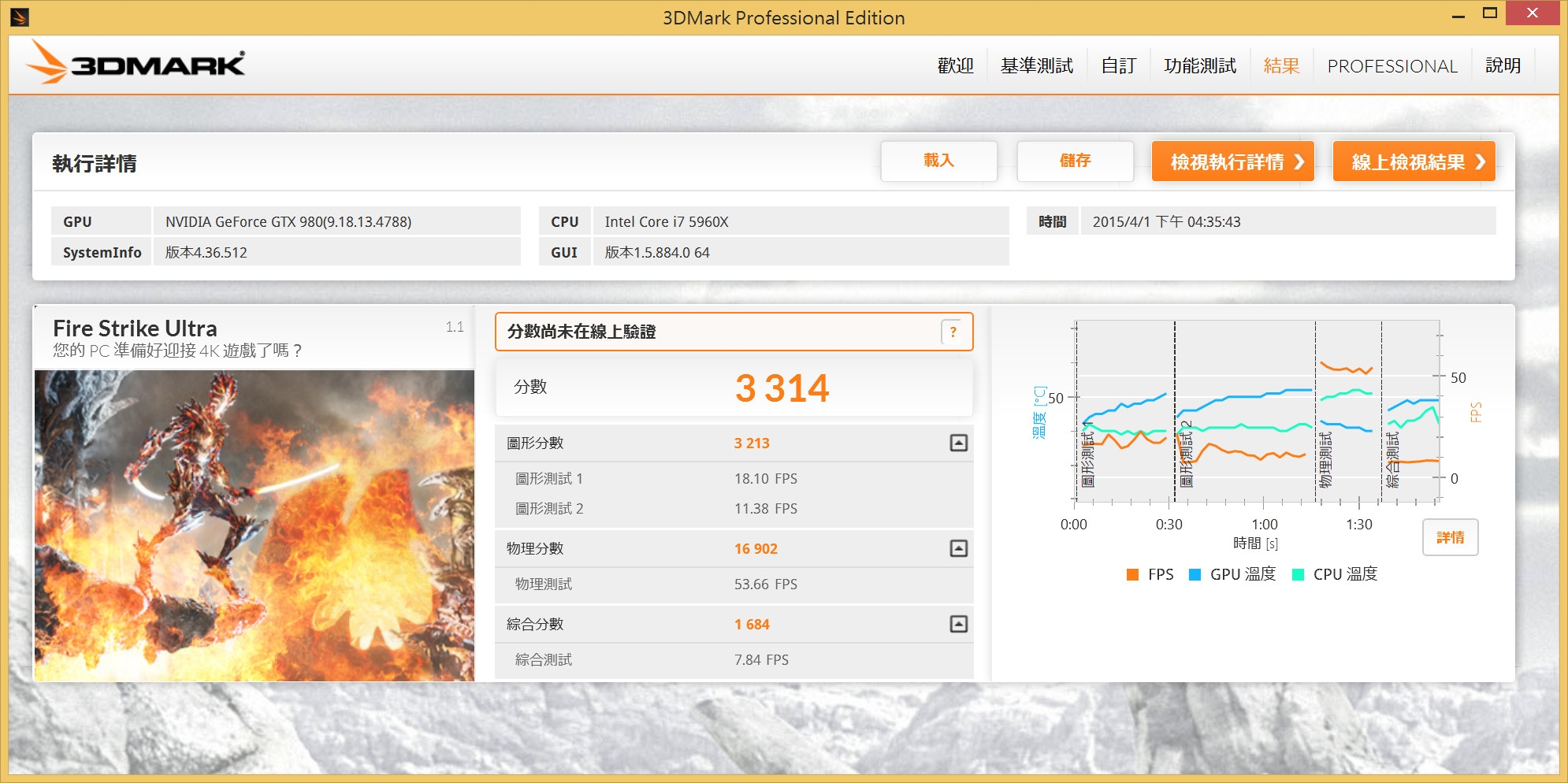This screenshot has width=1568, height=783.
Task: Open 檢視執行詳情 button
Action: pyautogui.click(x=1232, y=161)
